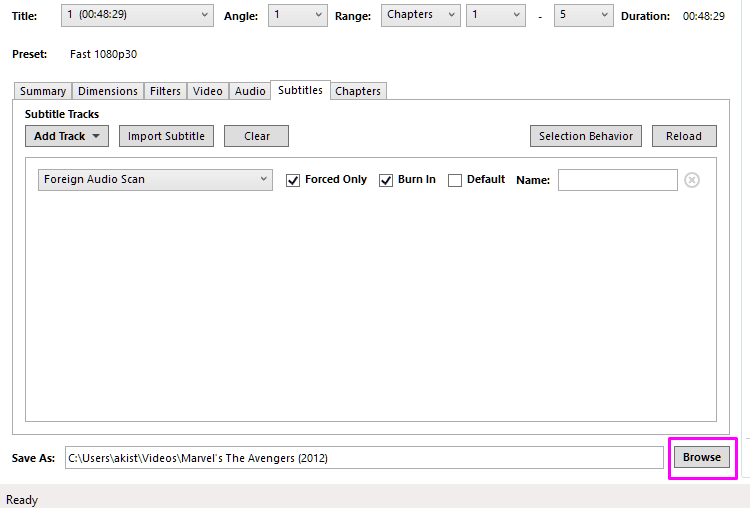The image size is (750, 508).
Task: Click the Duration value 00:48:29
Action: [704, 16]
